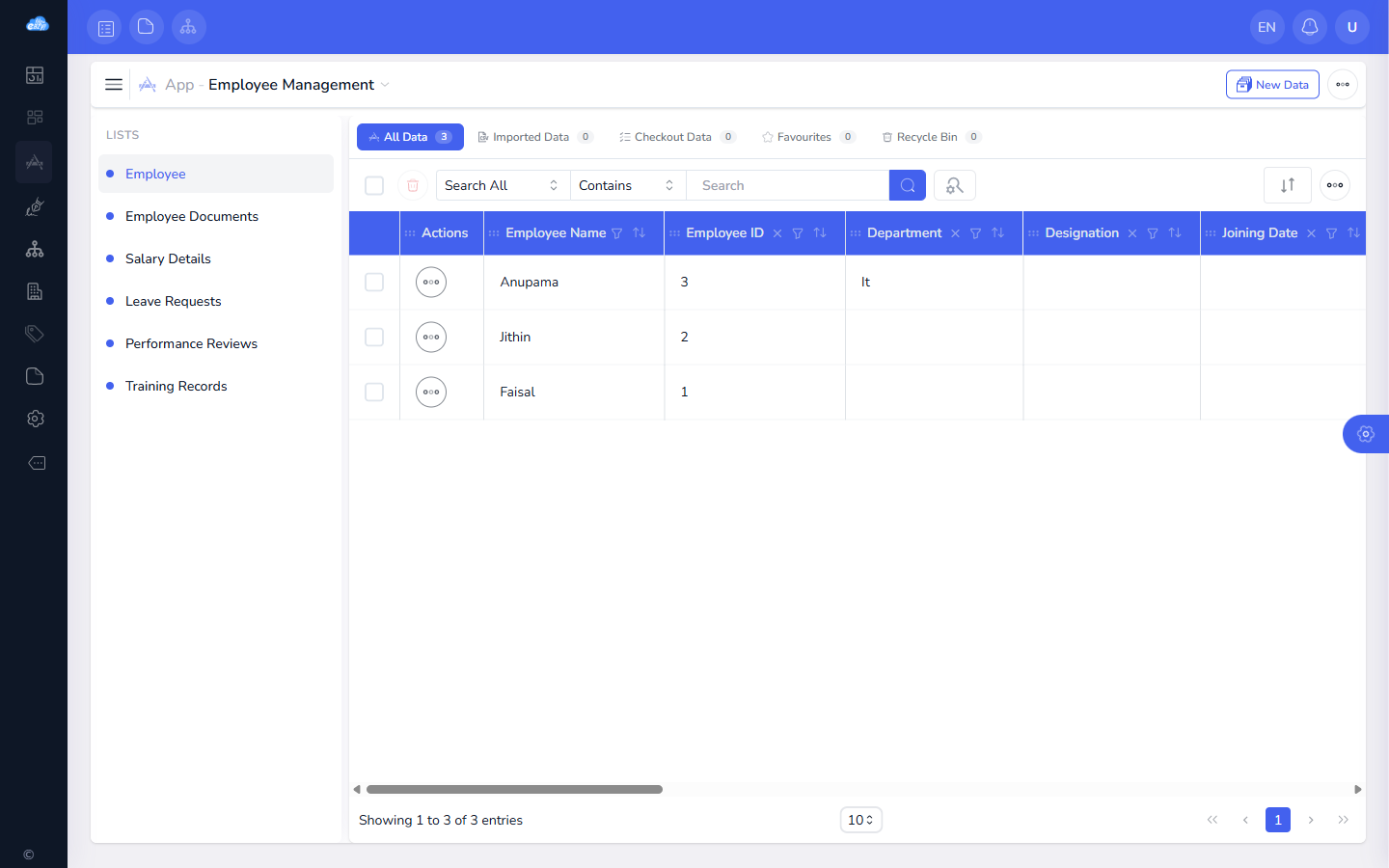Open the hierarchy tree icon in top bar
Viewport: 1389px width, 868px height.
coord(189,27)
